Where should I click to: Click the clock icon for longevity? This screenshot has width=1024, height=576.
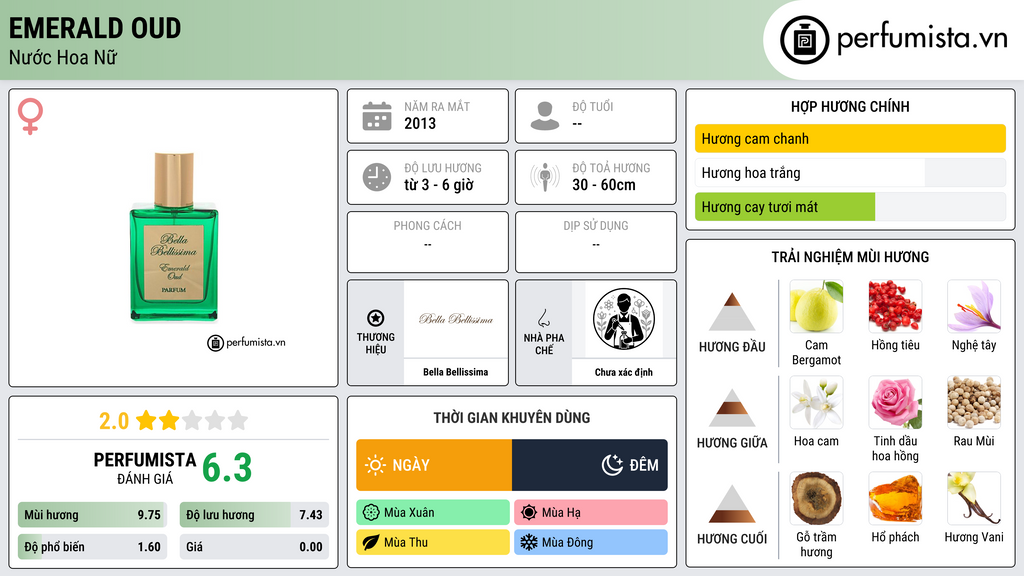pos(377,177)
